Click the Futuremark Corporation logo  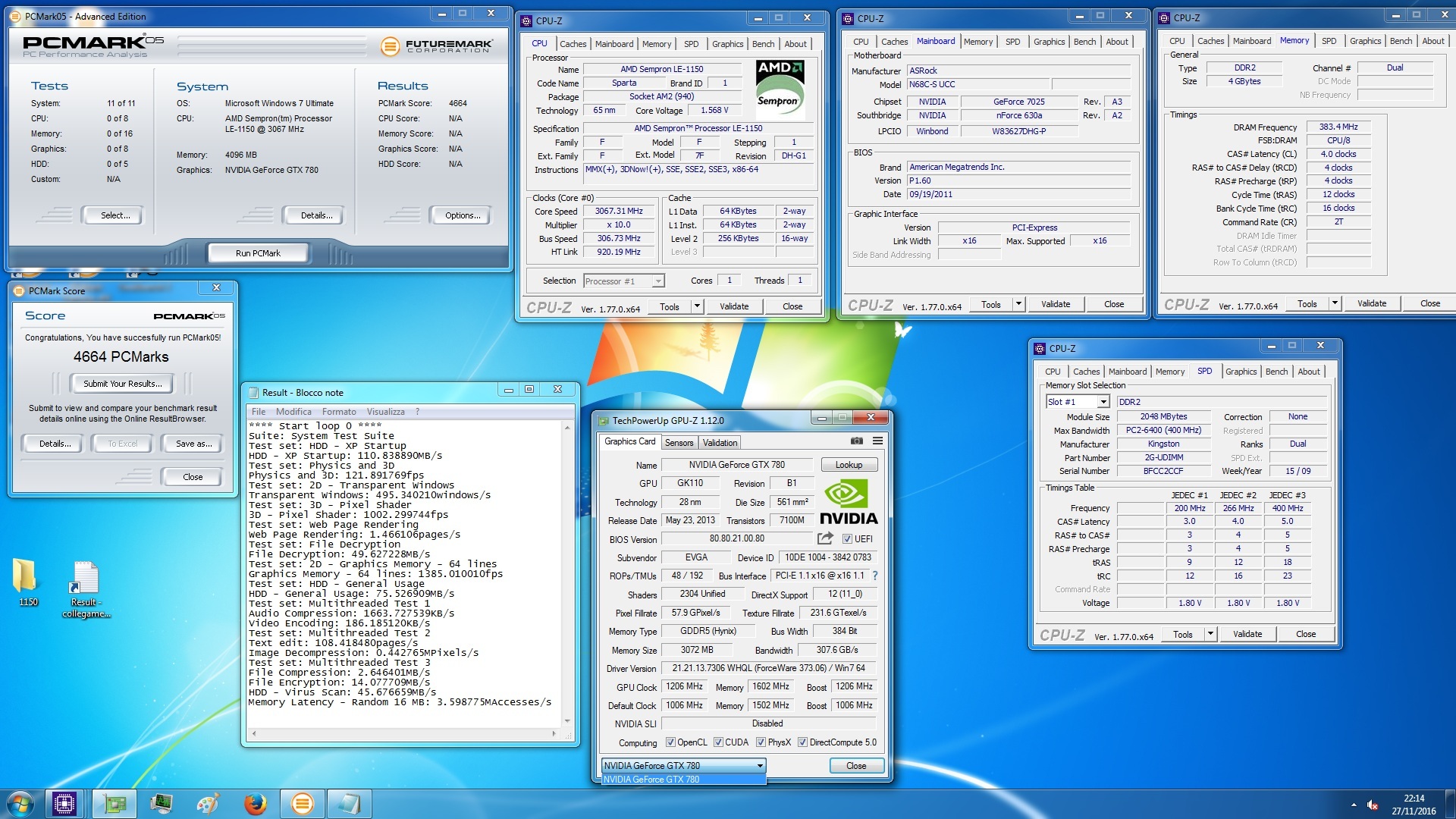438,46
